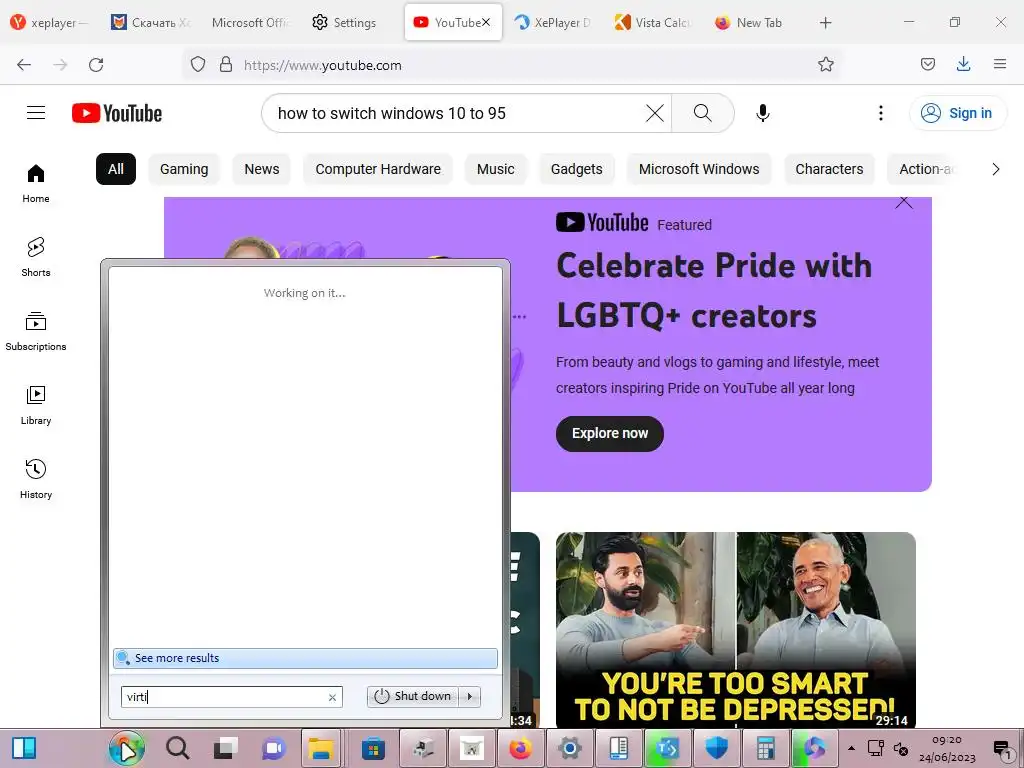Open taskbar Search magnifier
Image resolution: width=1024 pixels, height=768 pixels.
tap(177, 748)
